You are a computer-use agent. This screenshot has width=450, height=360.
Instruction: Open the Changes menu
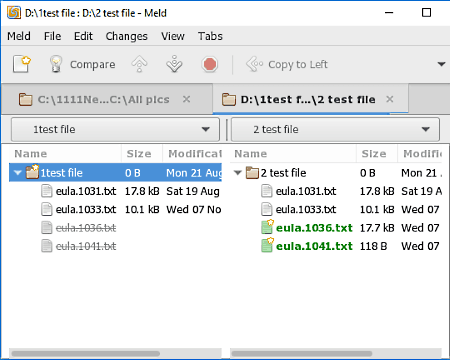126,36
